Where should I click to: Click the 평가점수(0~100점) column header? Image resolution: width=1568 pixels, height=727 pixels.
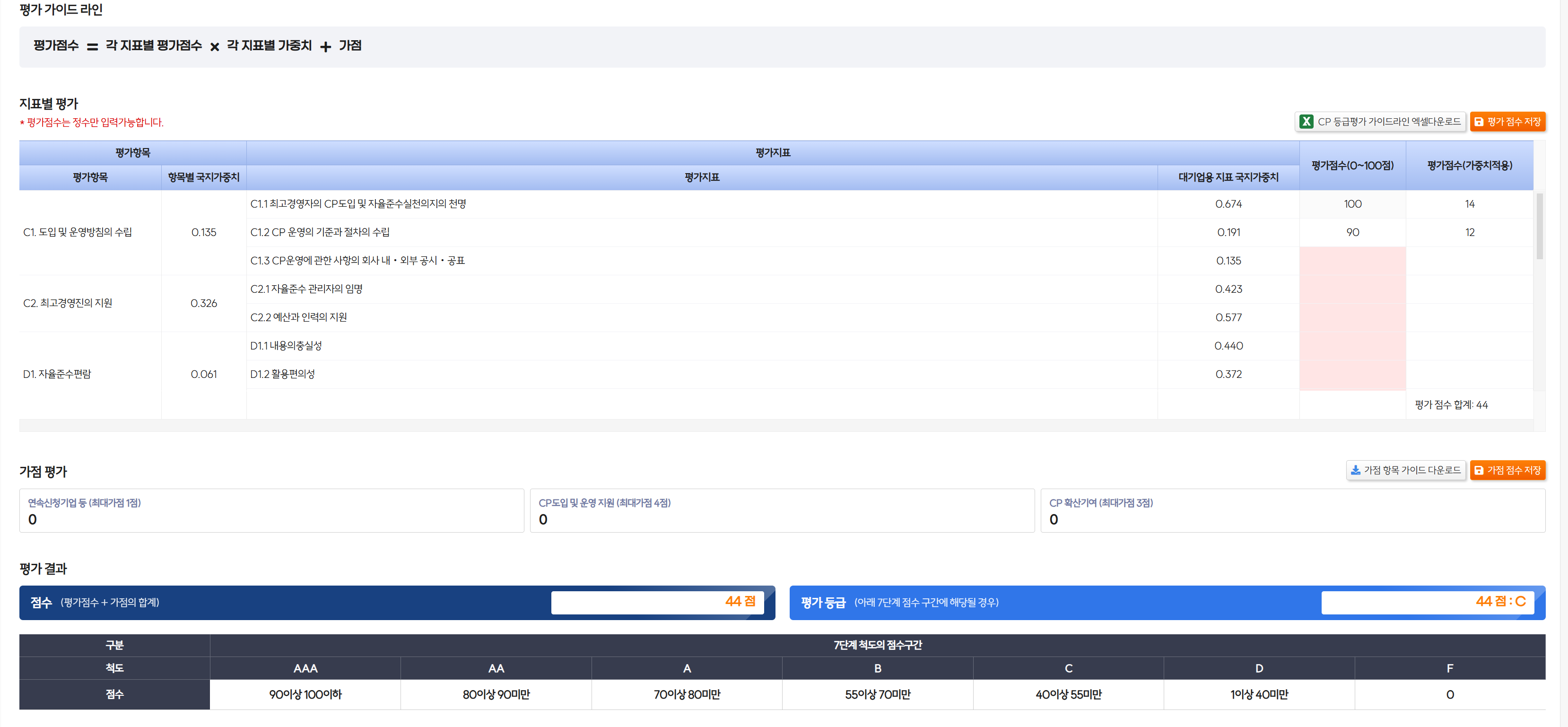click(x=1352, y=166)
